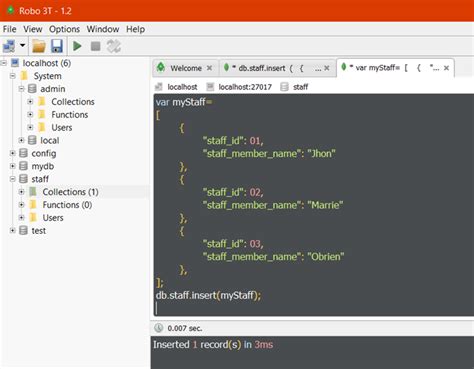Close the db.staff.insert tab
The width and height of the screenshot is (474, 369).
coord(327,68)
